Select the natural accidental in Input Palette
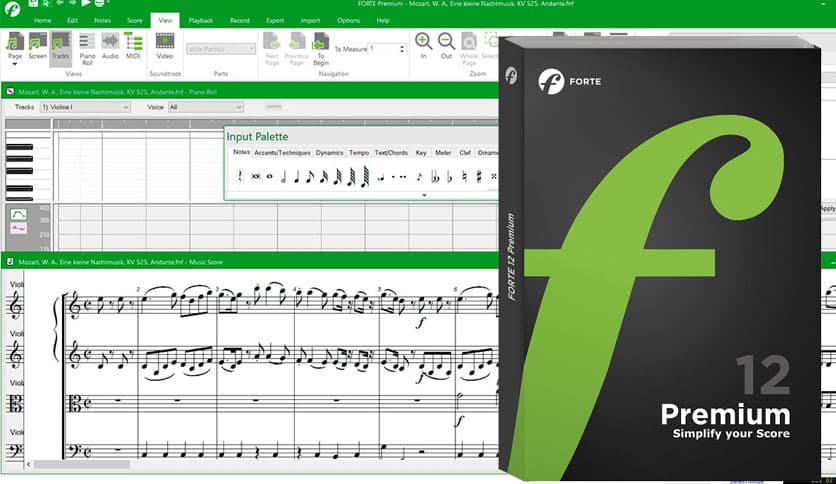The width and height of the screenshot is (836, 484). pos(464,176)
